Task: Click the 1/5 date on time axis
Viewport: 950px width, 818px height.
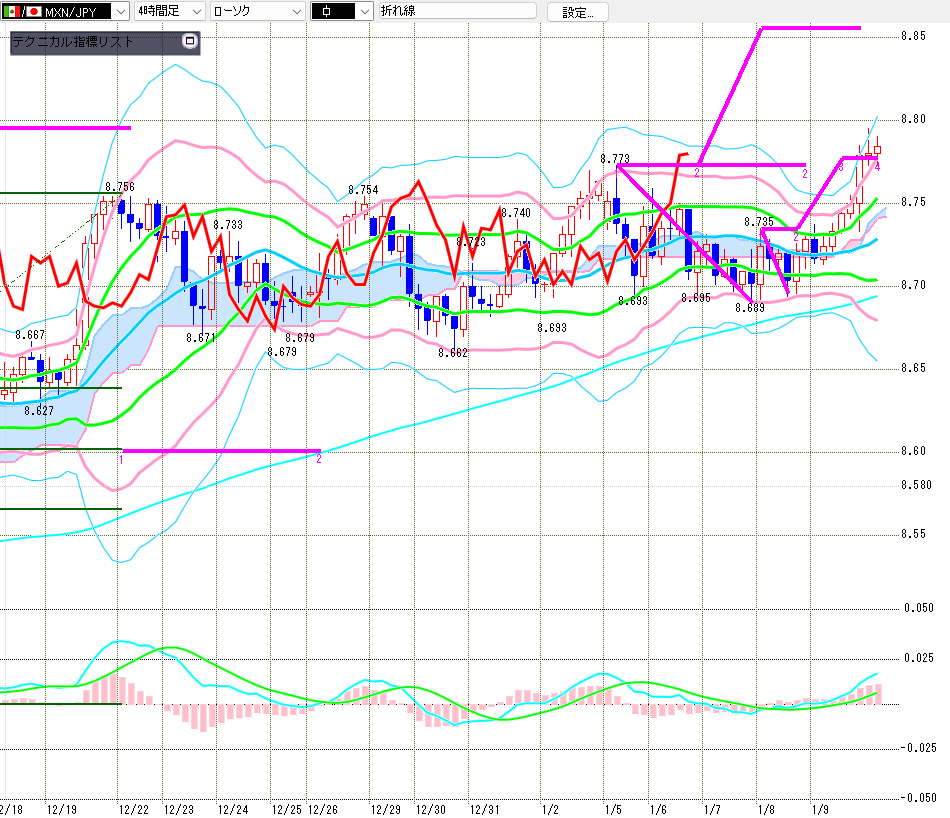Action: coord(613,808)
